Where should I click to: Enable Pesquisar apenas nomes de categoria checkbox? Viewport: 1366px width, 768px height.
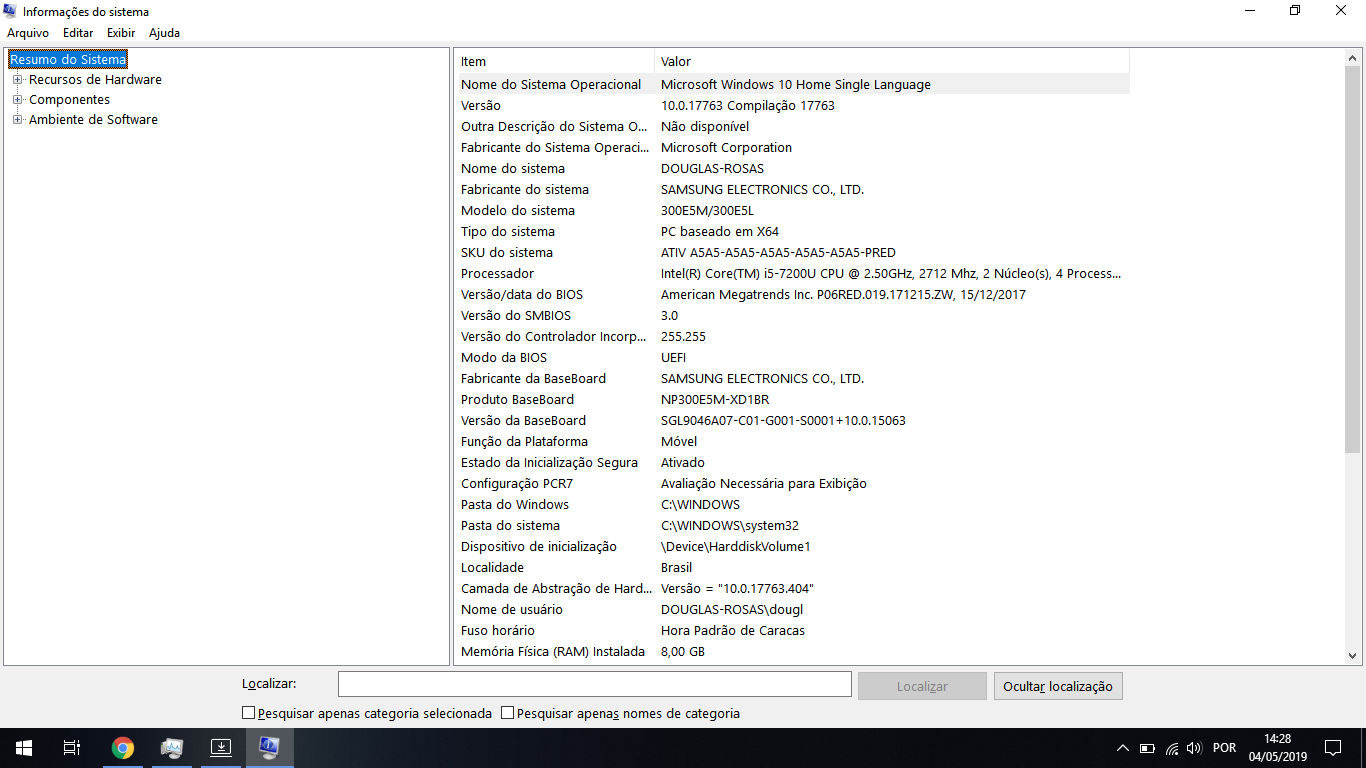point(508,713)
